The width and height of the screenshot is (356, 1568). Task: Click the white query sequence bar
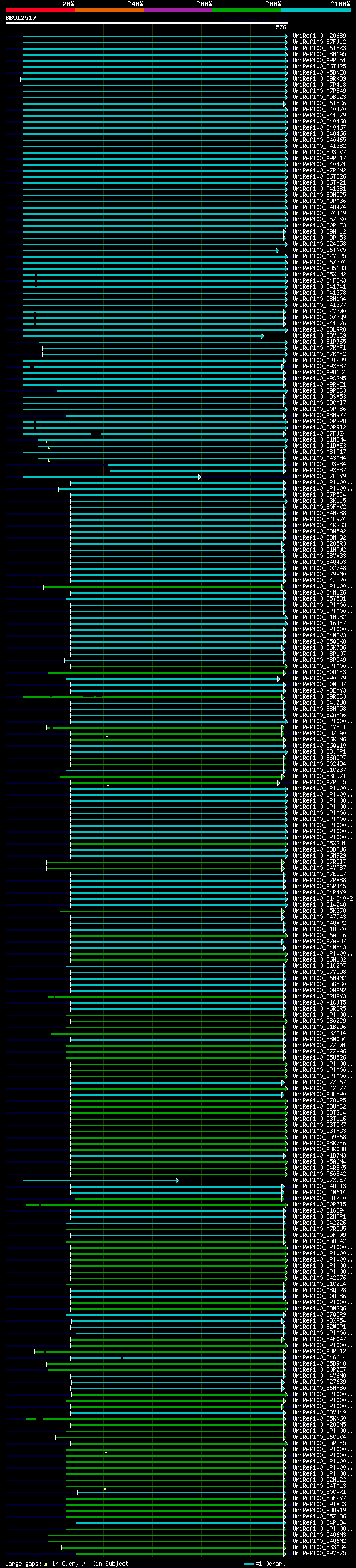coord(146,22)
